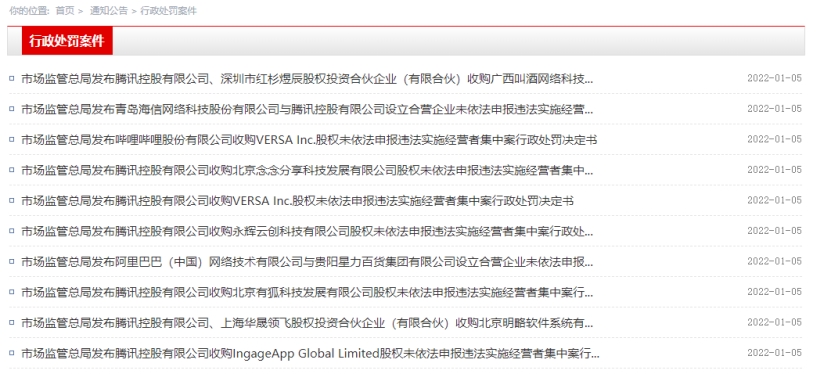The width and height of the screenshot is (831, 374).
Task: Click date 2022-01-05 on 阿里巴巴 row
Action: (774, 261)
